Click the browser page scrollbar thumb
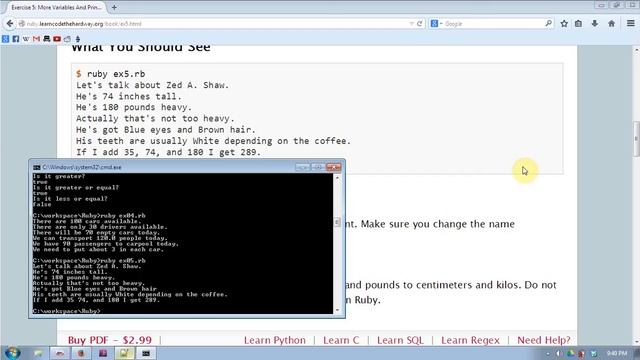The height and width of the screenshot is (360, 640). pyautogui.click(x=636, y=139)
